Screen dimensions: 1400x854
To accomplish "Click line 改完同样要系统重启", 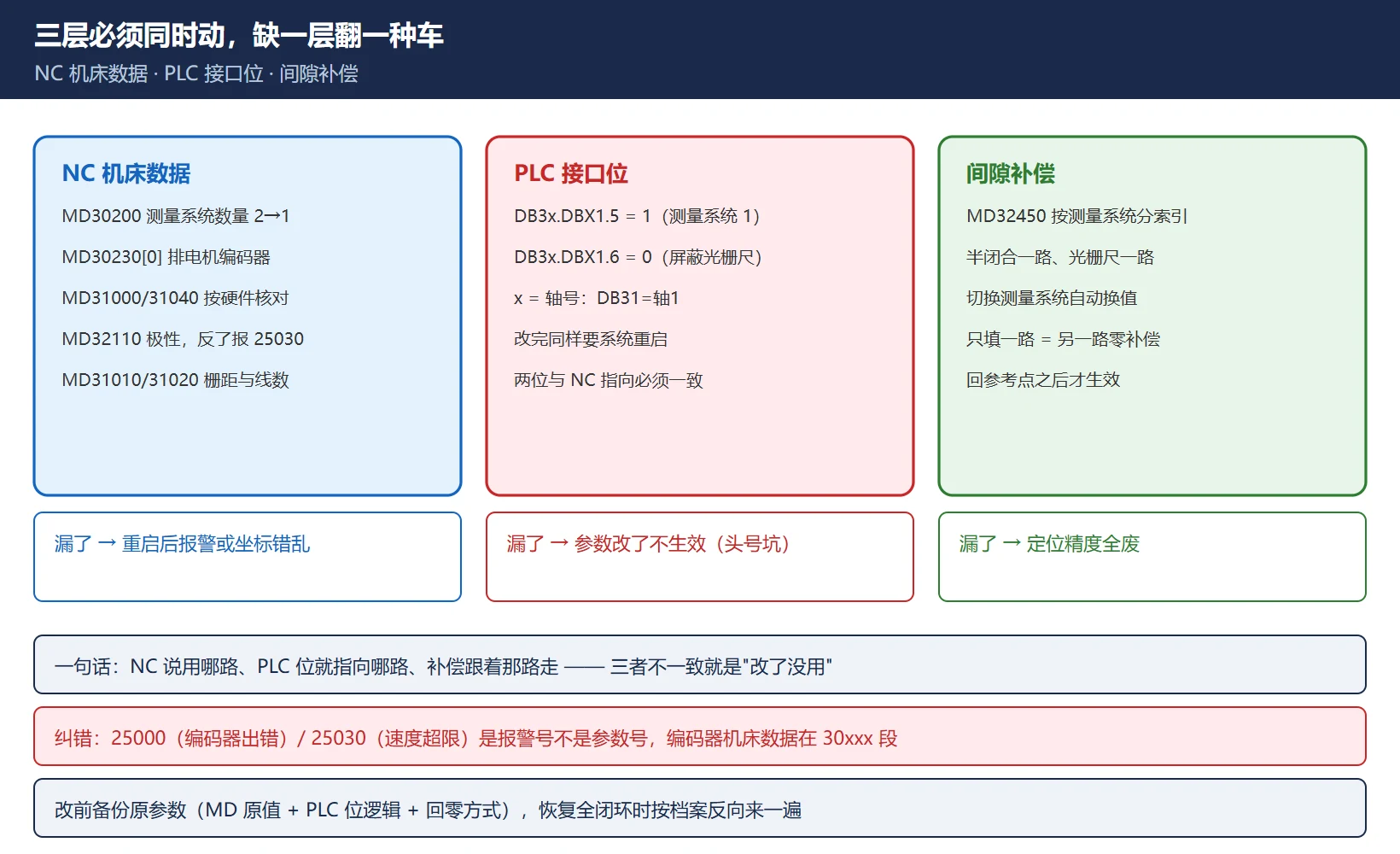I will coord(591,339).
